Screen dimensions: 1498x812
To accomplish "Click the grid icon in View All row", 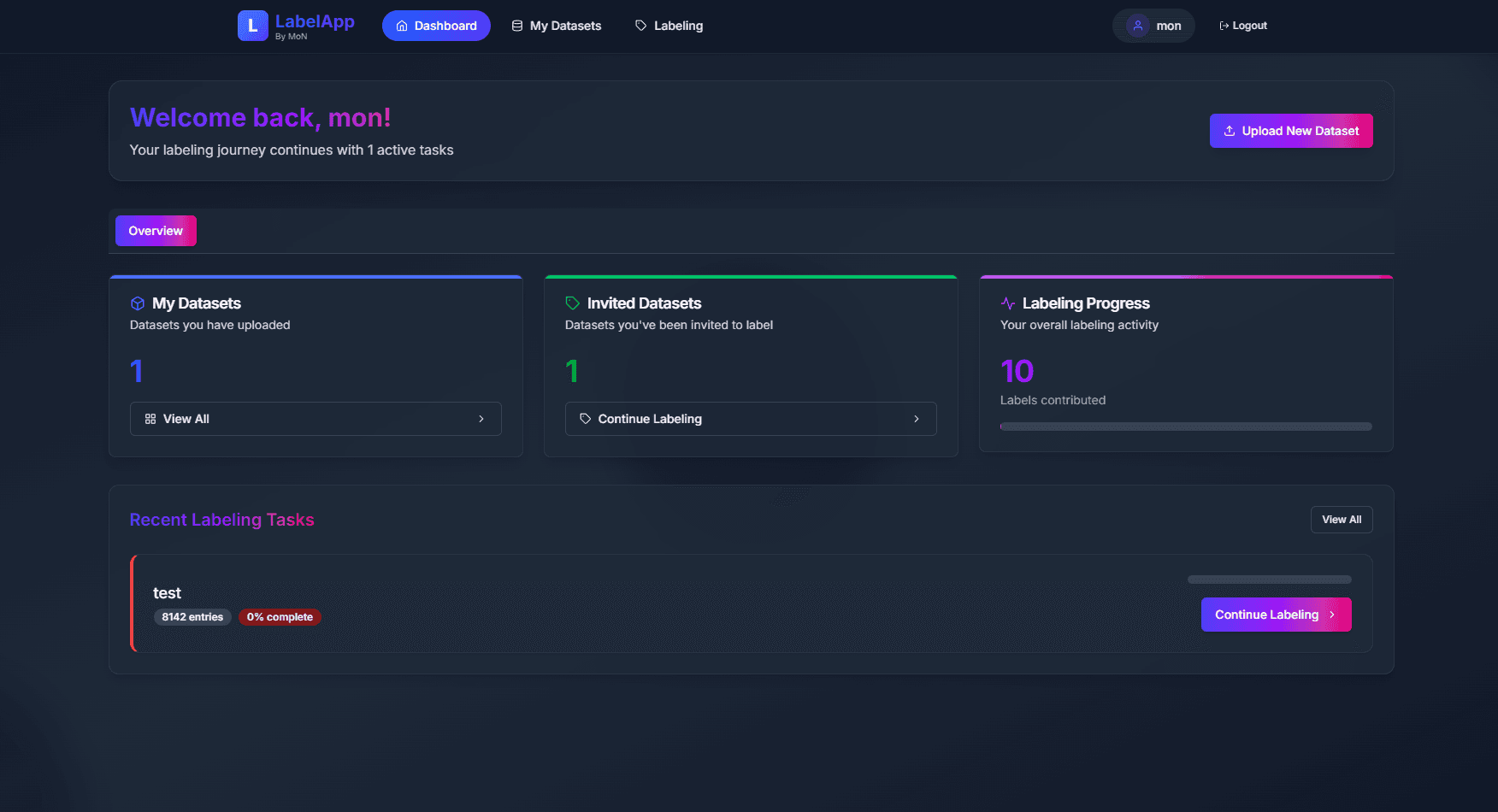I will (150, 419).
